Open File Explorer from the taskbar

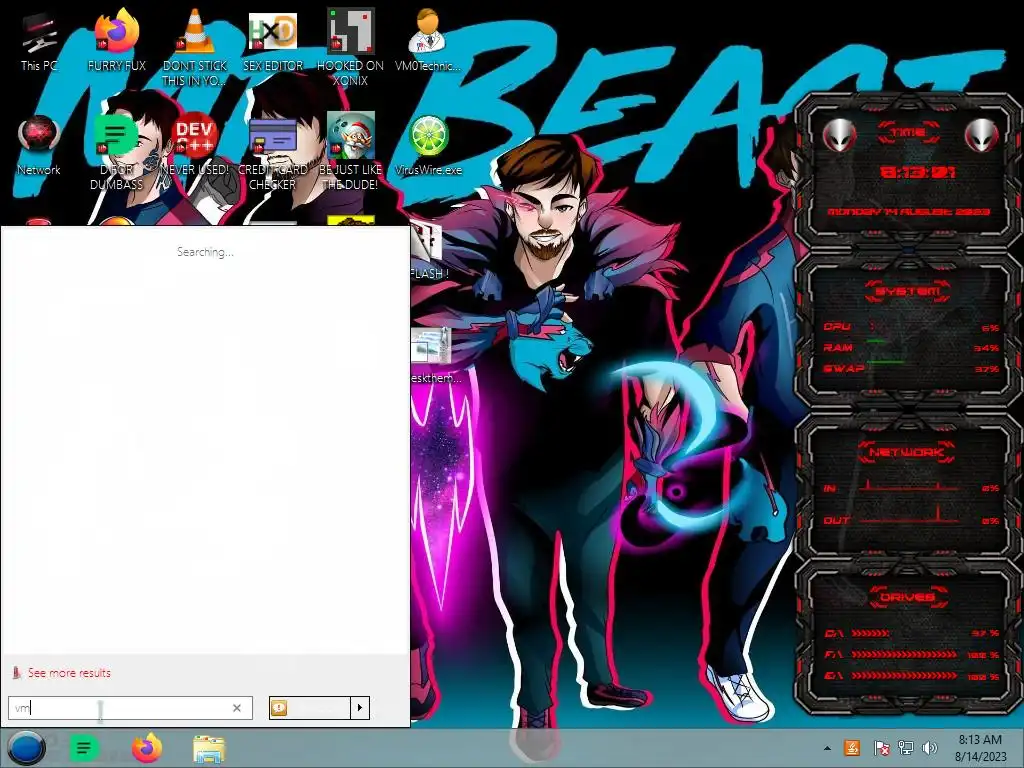pos(209,750)
